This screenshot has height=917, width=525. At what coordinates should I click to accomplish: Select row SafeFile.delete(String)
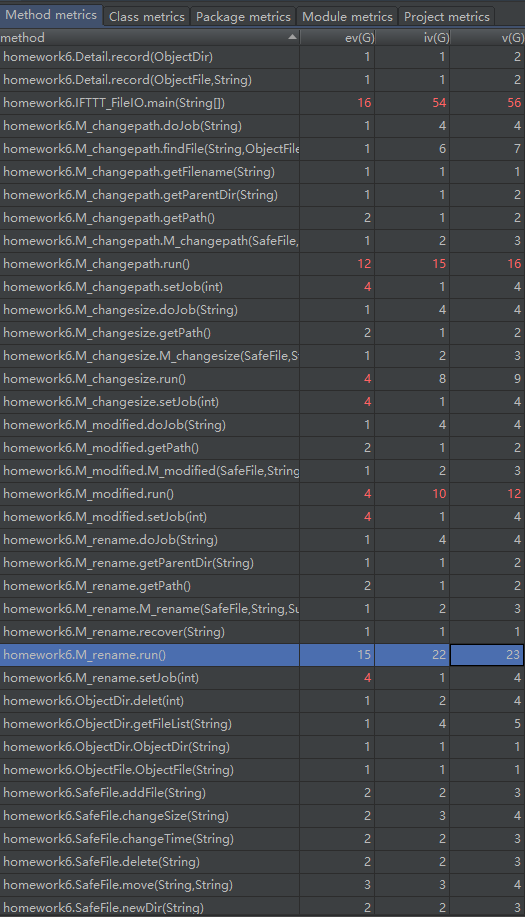pos(262,862)
